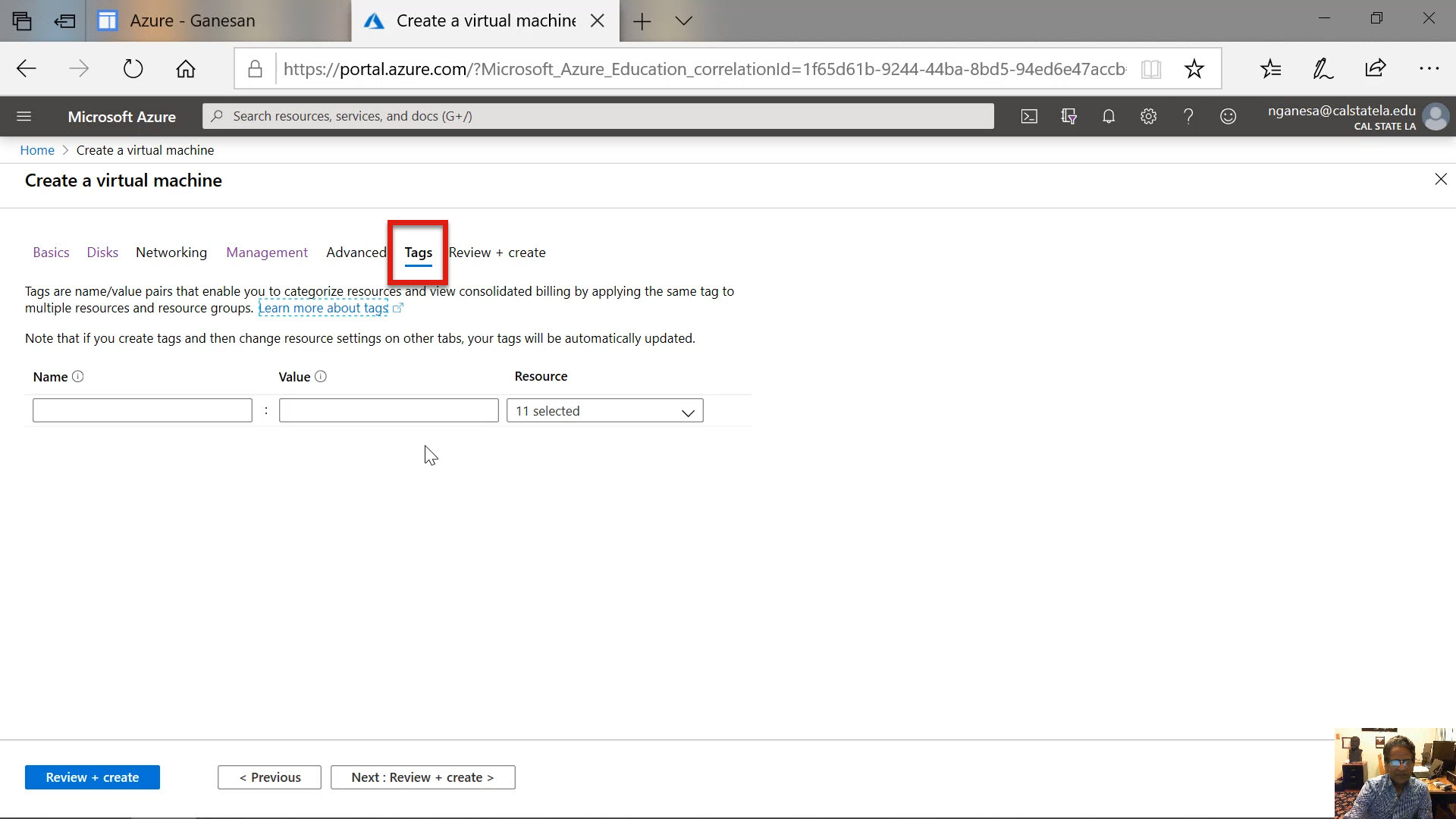The width and height of the screenshot is (1456, 819).
Task: Click the Azure search resources box
Action: coord(598,116)
